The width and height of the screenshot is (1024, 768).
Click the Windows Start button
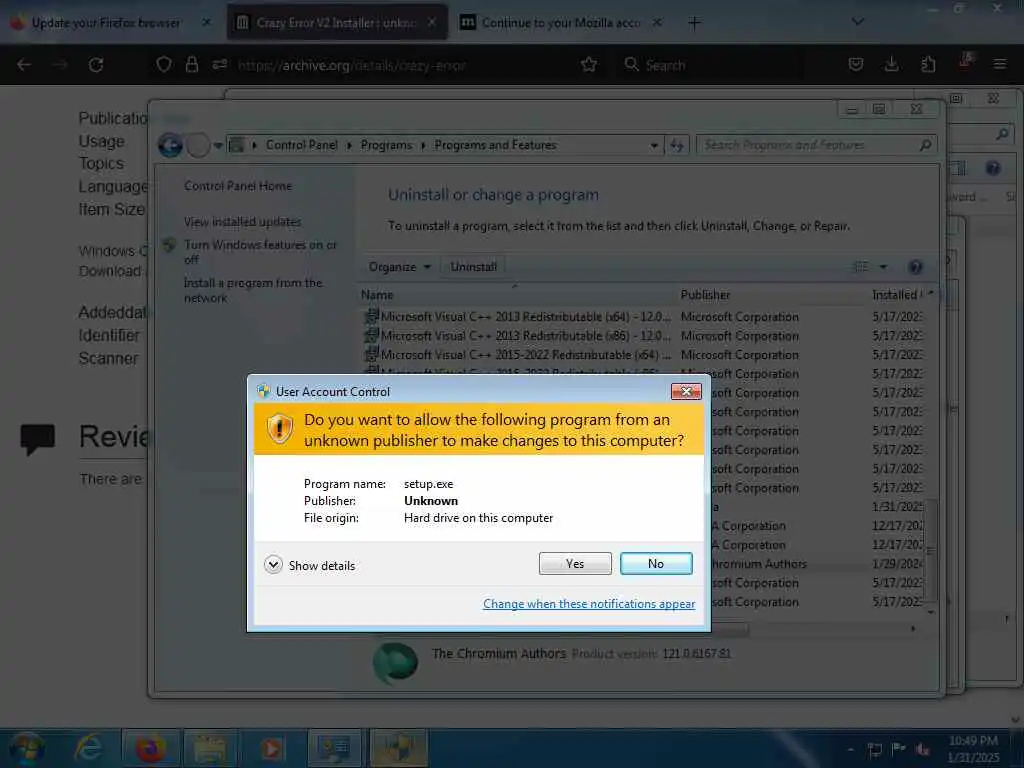pyautogui.click(x=26, y=748)
